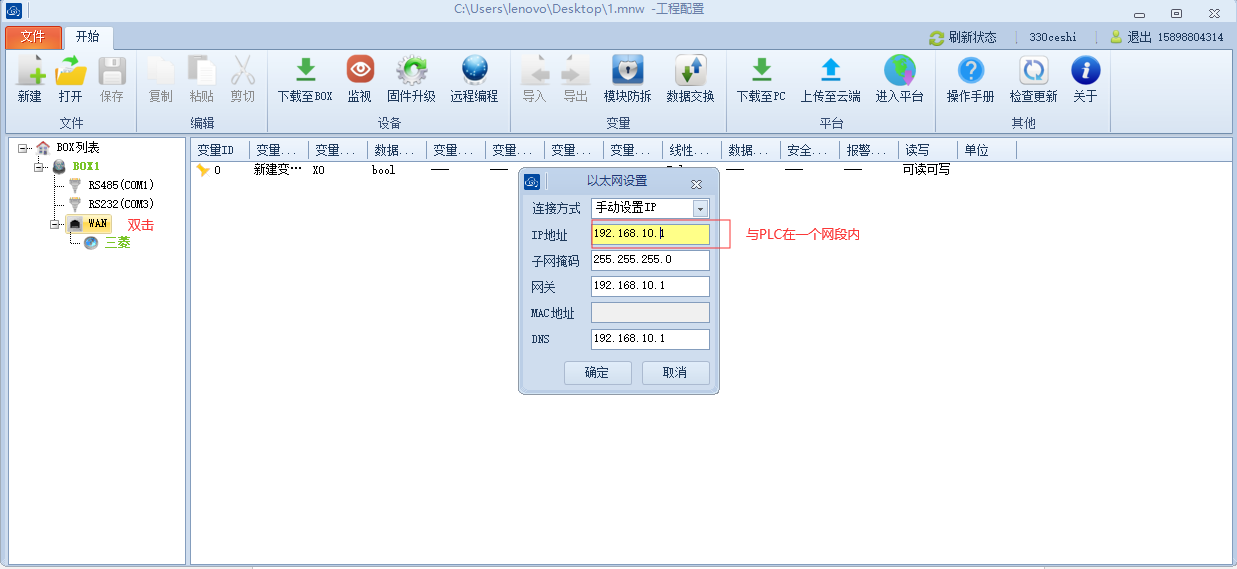Click the 导出 (Export) icon
Image resolution: width=1237 pixels, height=569 pixels.
point(575,71)
